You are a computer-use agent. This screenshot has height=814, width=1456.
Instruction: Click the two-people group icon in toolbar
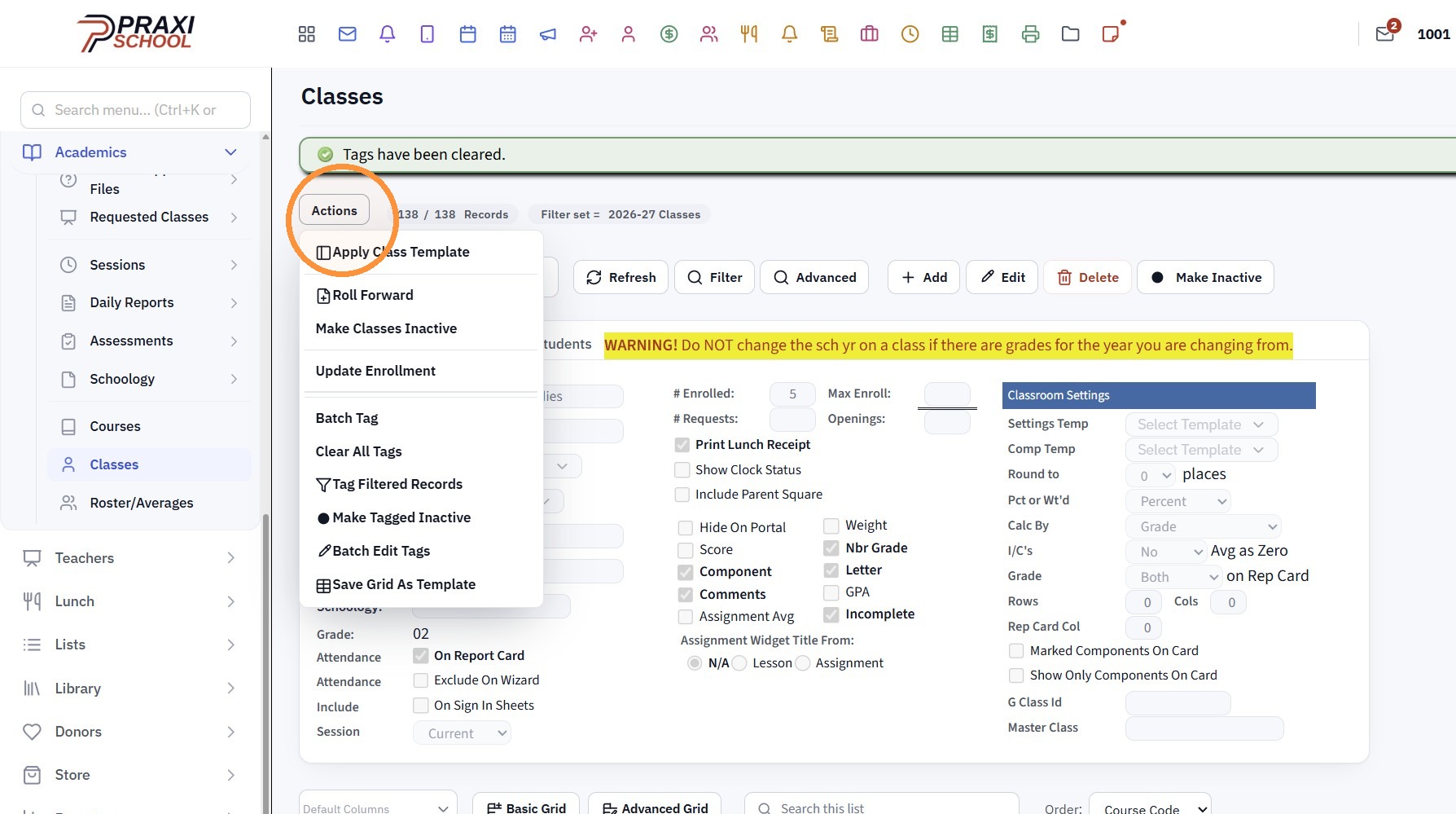[709, 34]
